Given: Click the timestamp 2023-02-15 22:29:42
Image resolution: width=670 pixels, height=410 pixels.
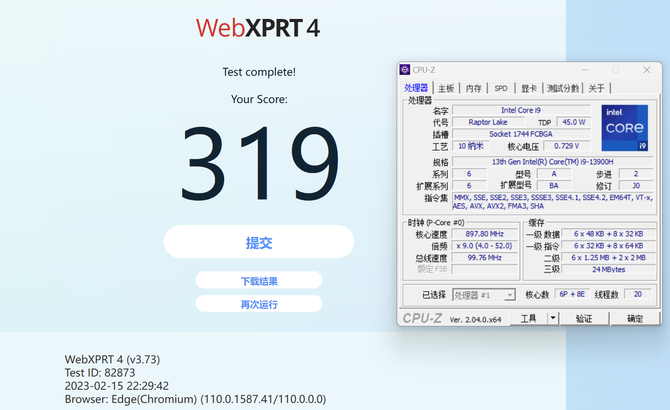Looking at the screenshot, I should (117, 386).
